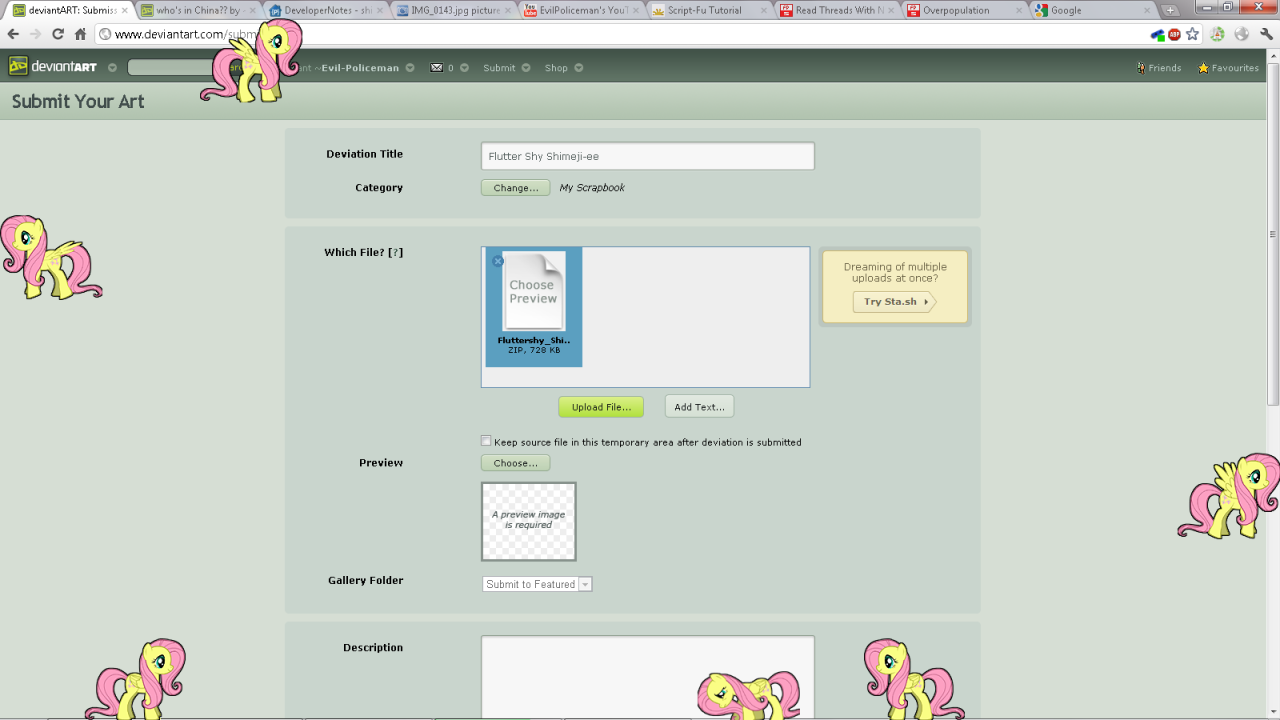The height and width of the screenshot is (720, 1280).
Task: Expand the Evil-Policeman user dropdown arrow
Action: coord(410,68)
